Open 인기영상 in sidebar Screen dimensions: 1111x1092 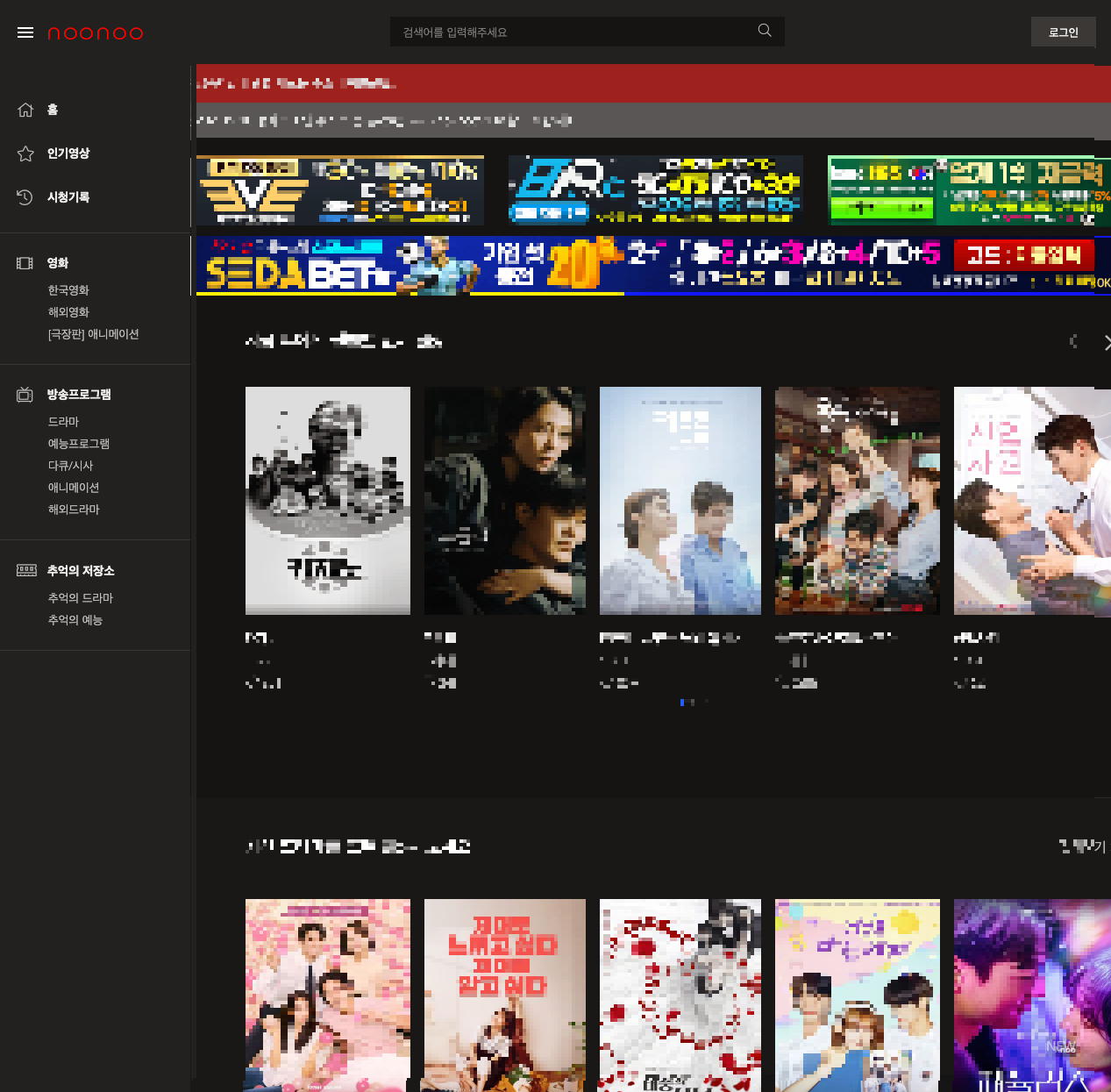click(68, 153)
